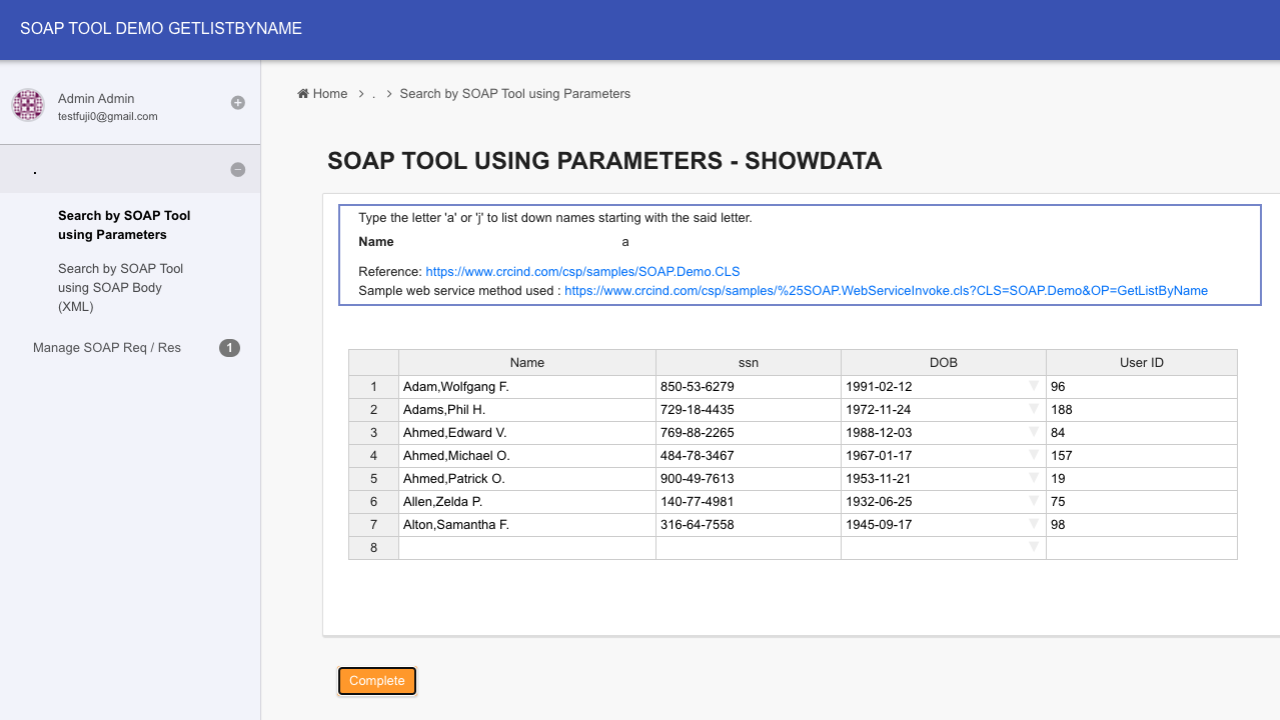Open DOB dropdown for Ahmed,Edward V.

[x=1034, y=432]
